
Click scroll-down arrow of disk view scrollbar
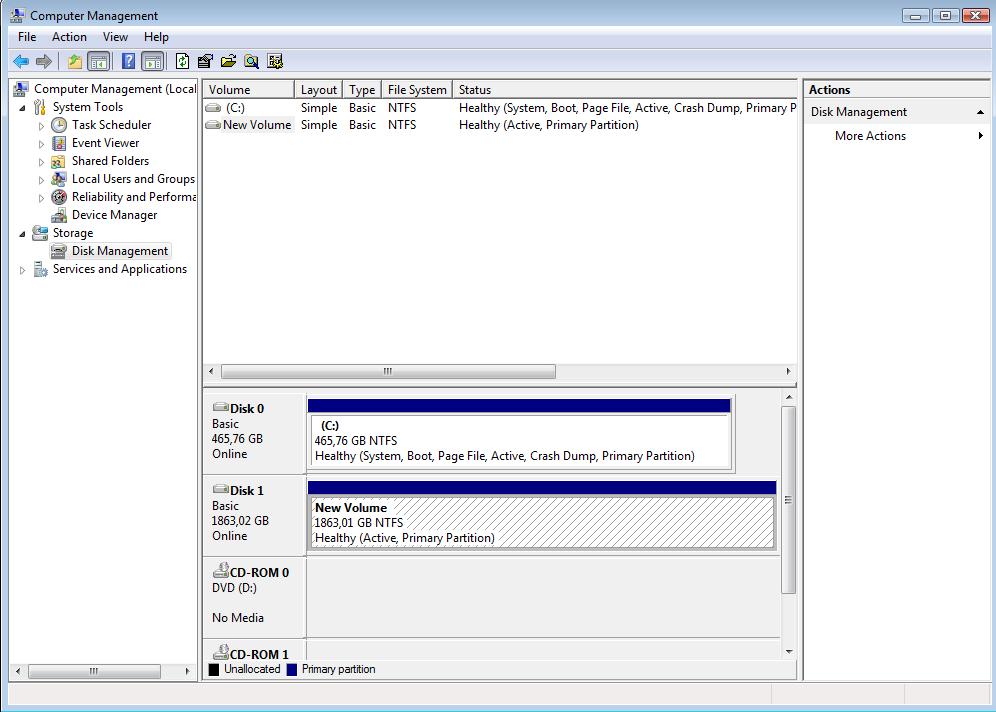788,652
